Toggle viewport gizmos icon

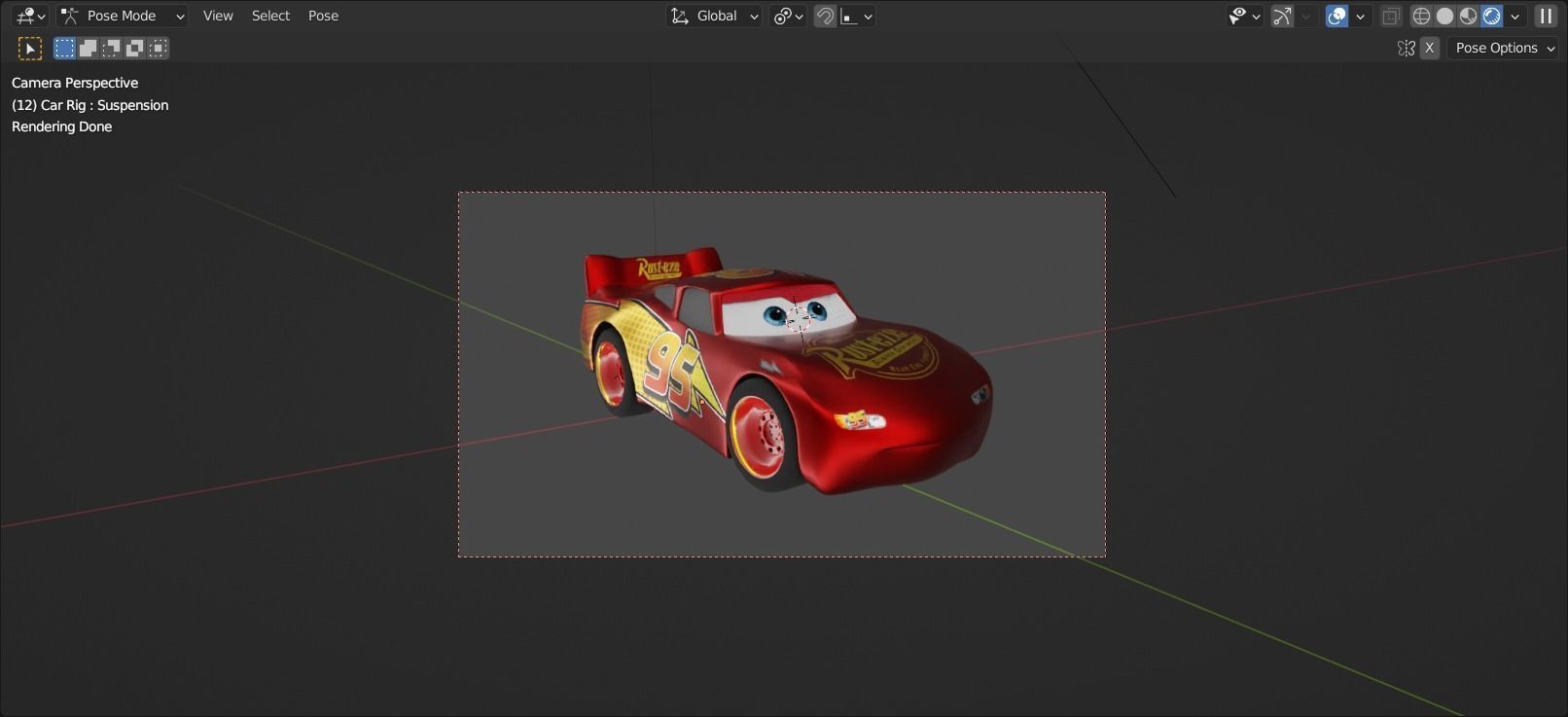click(1282, 16)
